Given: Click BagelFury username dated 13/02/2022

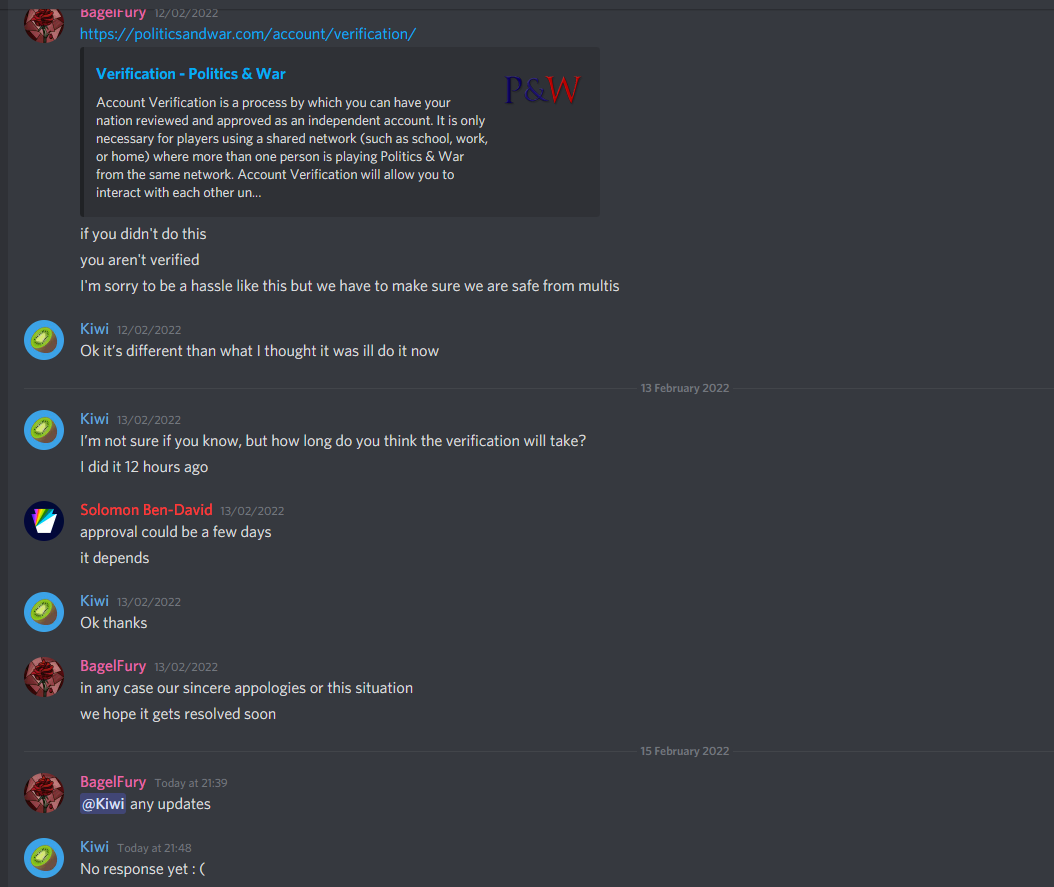Looking at the screenshot, I should 113,666.
